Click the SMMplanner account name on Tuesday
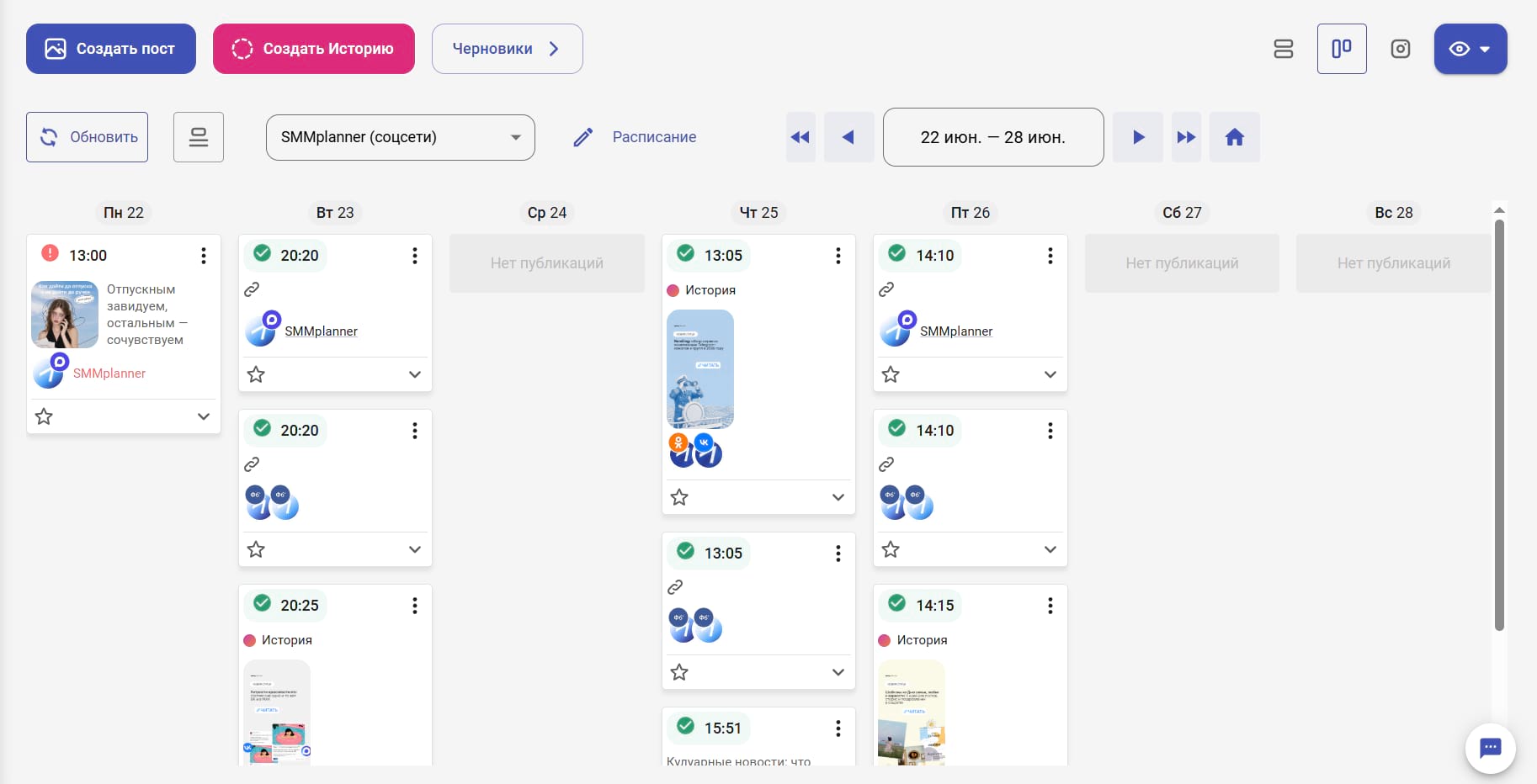The image size is (1537, 784). pyautogui.click(x=321, y=331)
